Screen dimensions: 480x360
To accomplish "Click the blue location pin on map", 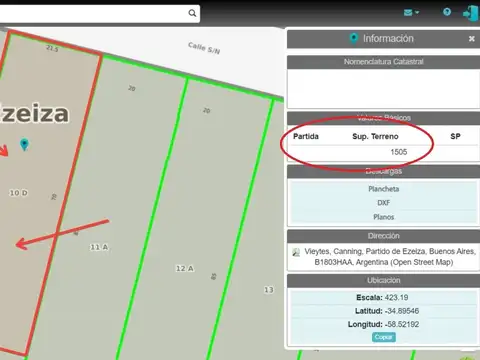I will pyautogui.click(x=24, y=144).
